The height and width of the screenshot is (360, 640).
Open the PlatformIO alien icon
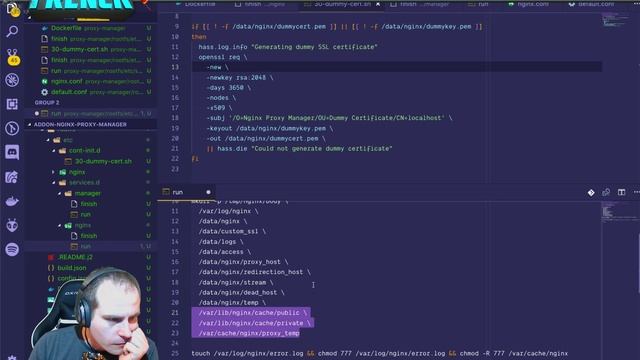point(12,225)
